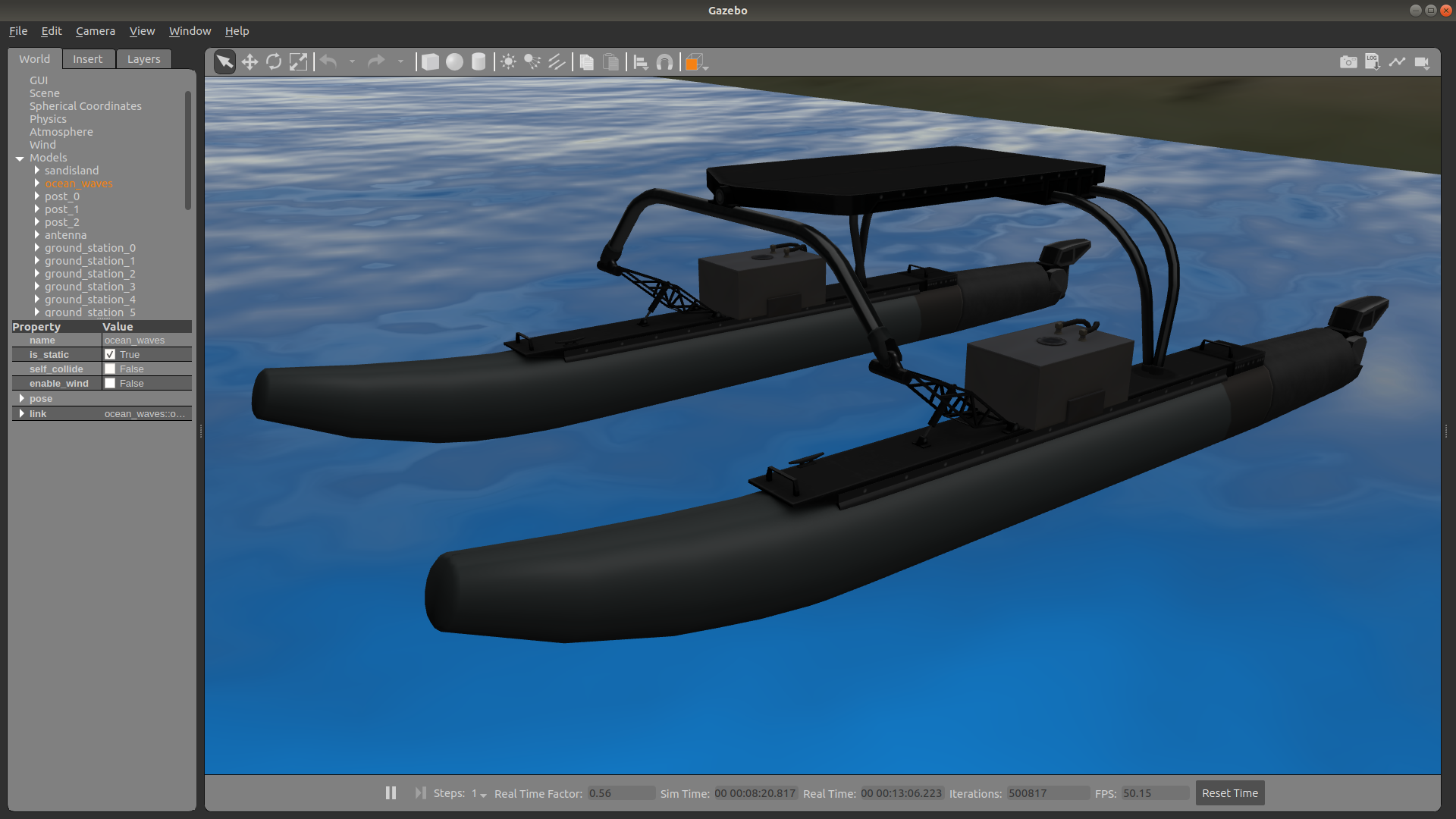Image resolution: width=1456 pixels, height=819 pixels.
Task: Click the Real Time Factor value
Action: (x=621, y=793)
